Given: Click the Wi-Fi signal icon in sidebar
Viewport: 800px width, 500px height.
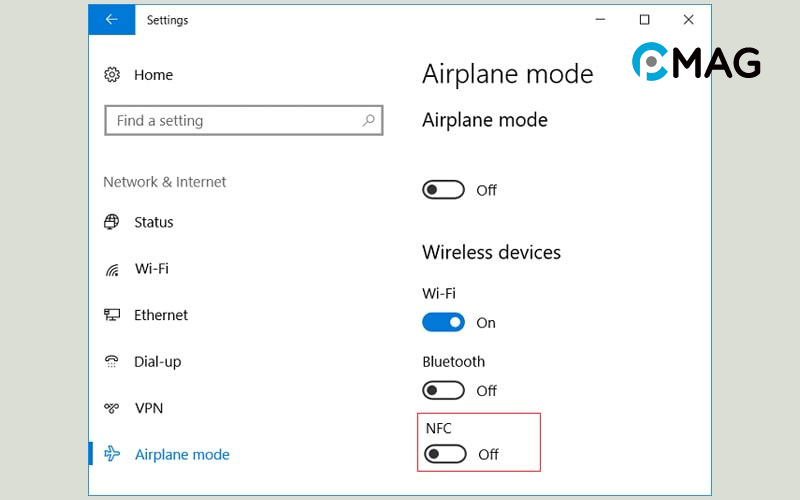Looking at the screenshot, I should pyautogui.click(x=112, y=269).
